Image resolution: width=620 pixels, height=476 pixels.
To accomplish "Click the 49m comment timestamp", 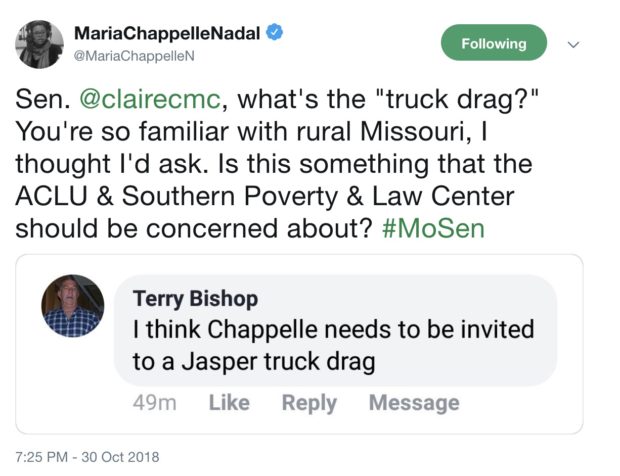I will click(154, 403).
